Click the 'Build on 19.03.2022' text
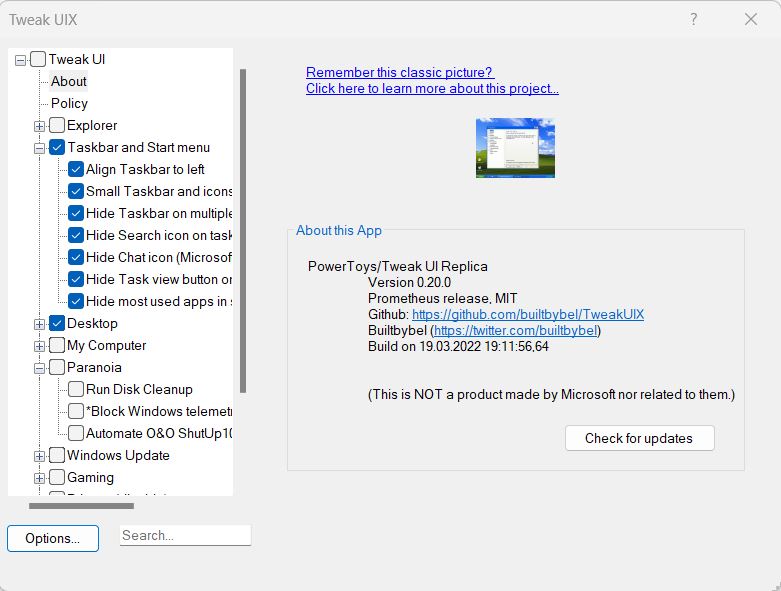 point(458,346)
